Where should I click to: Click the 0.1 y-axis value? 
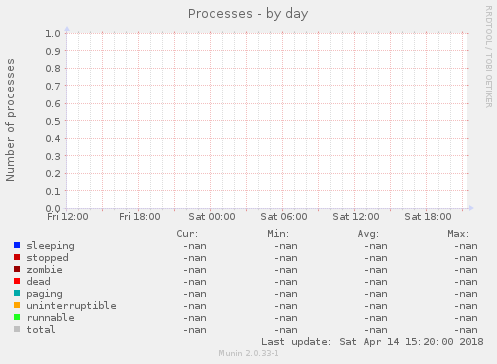tap(53, 191)
